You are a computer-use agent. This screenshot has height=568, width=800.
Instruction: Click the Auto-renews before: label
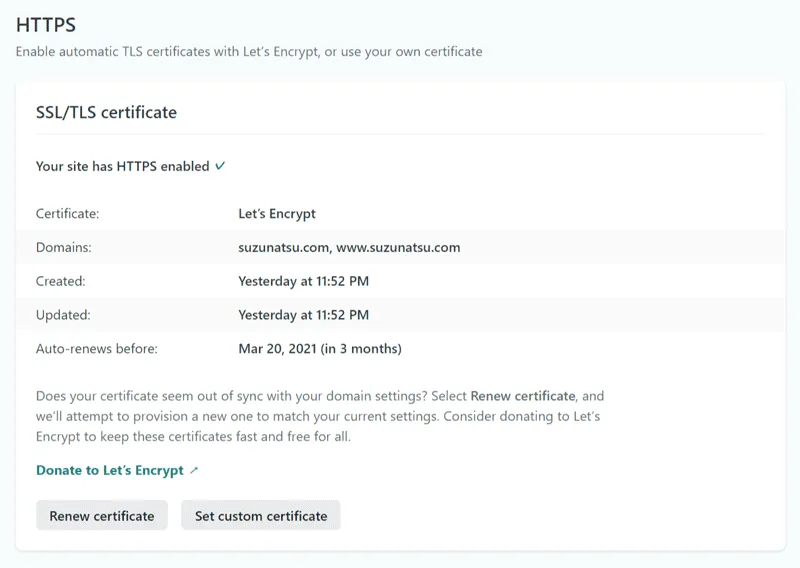tap(97, 349)
